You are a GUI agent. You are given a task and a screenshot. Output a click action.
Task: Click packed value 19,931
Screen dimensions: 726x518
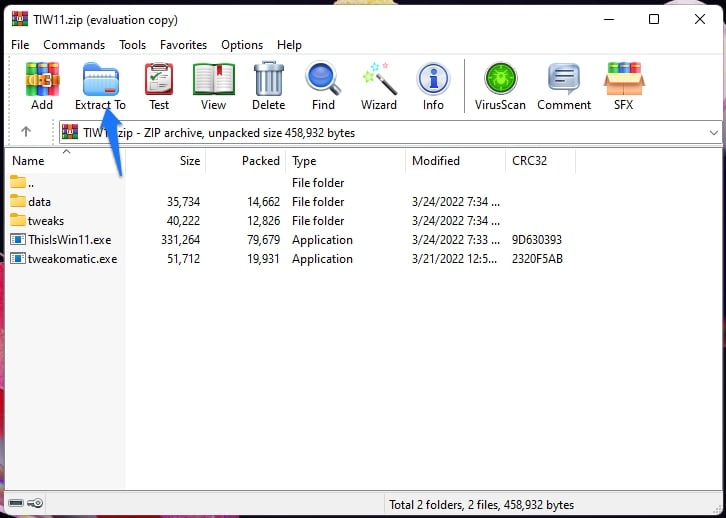click(263, 259)
